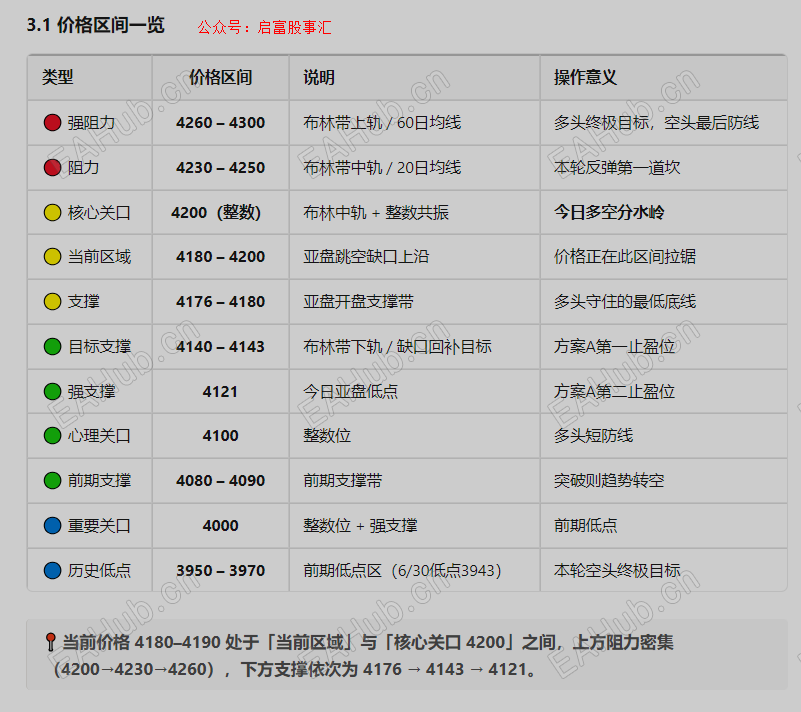Click the 前期低点区 (6/30低点3943) description
Viewport: 801px width, 712px height.
pos(403,570)
